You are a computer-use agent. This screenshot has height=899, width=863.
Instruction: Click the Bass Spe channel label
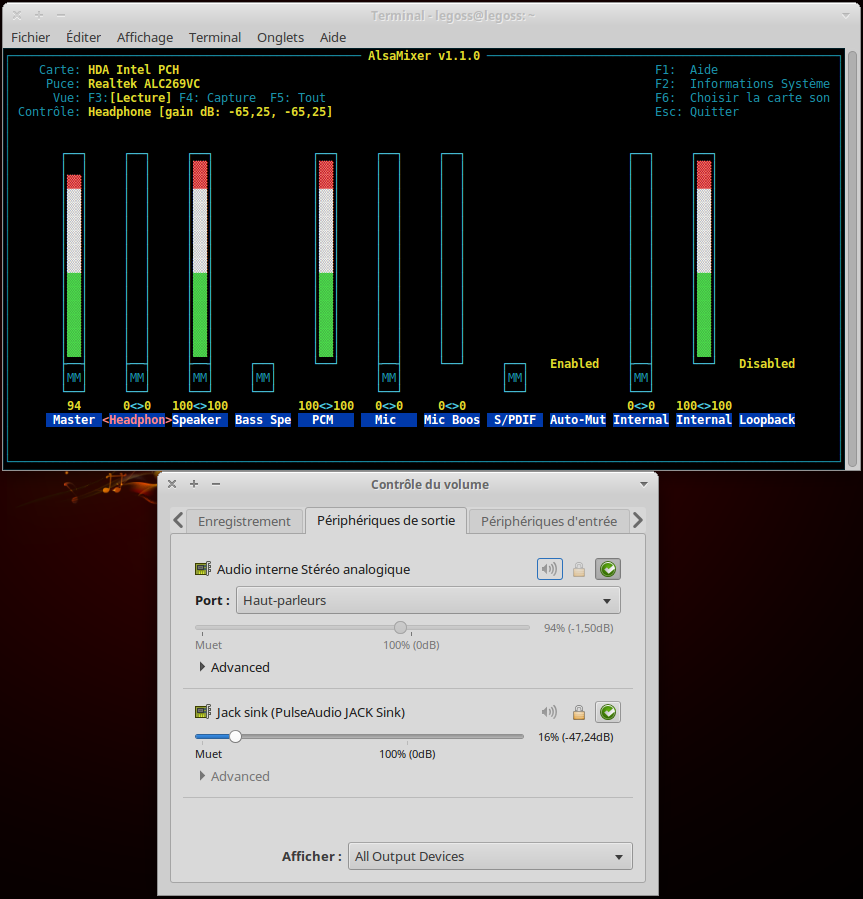263,420
